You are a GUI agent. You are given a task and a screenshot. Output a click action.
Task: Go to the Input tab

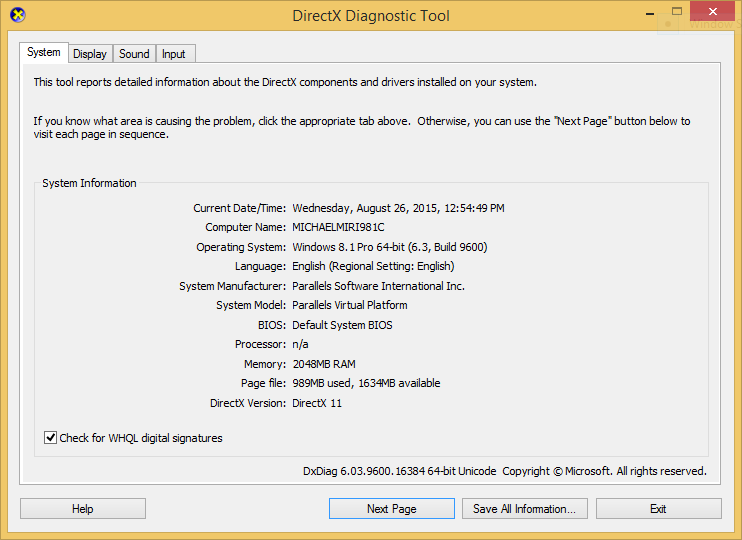coord(174,54)
